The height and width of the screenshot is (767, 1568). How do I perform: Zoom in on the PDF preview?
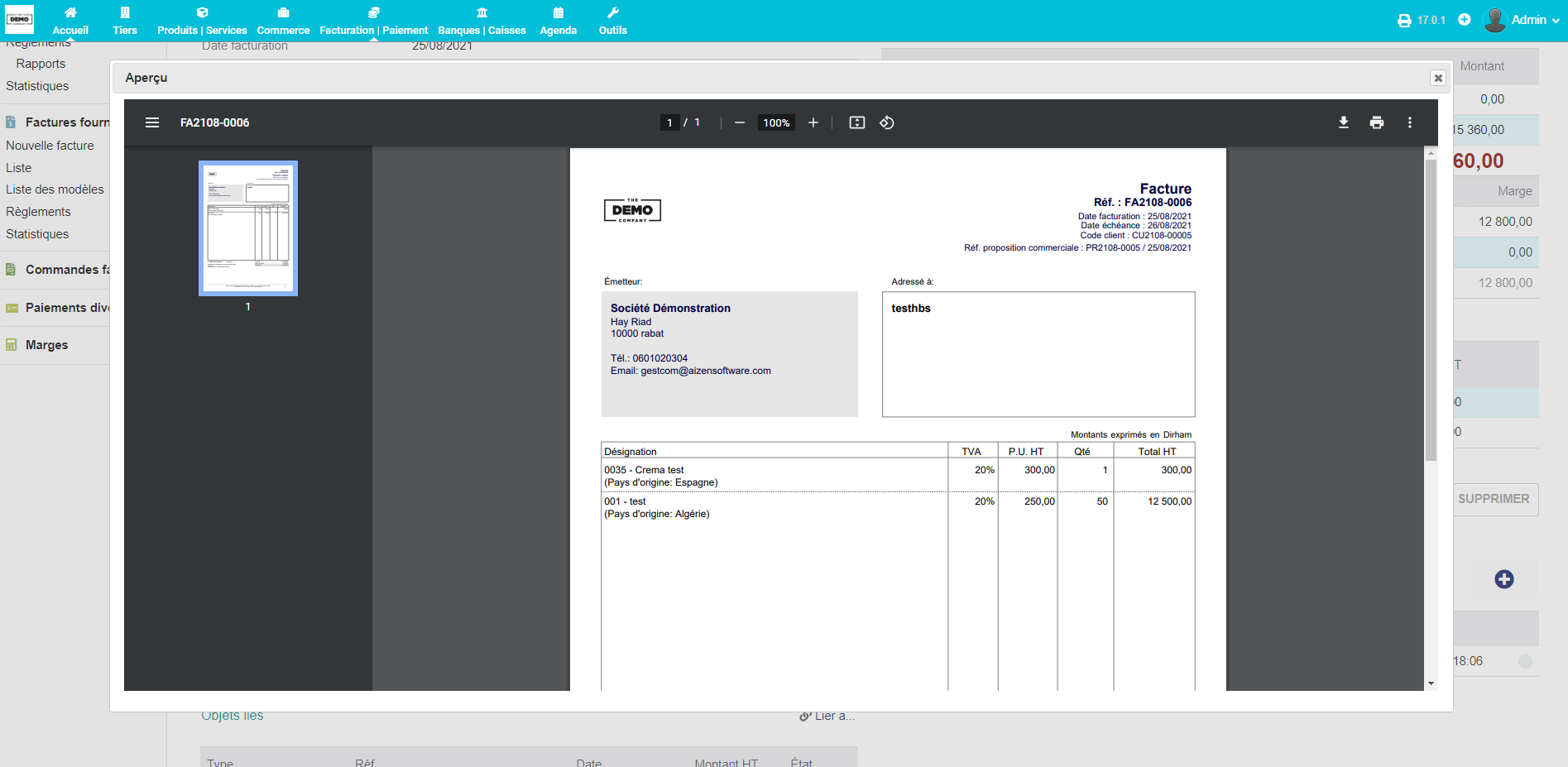click(x=813, y=122)
